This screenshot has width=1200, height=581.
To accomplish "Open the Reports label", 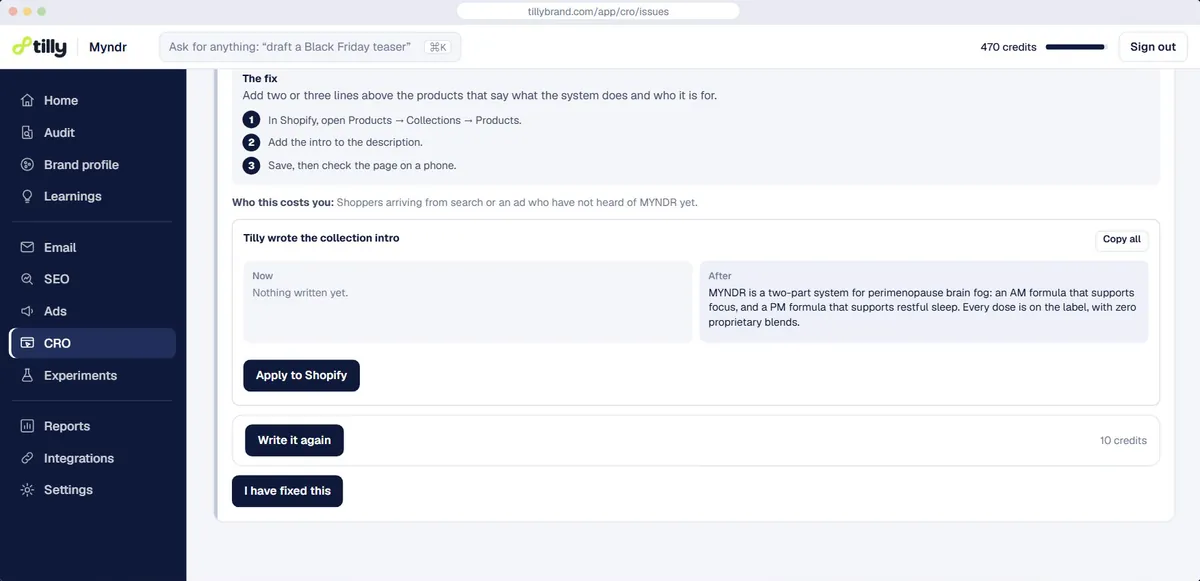I will click(67, 426).
